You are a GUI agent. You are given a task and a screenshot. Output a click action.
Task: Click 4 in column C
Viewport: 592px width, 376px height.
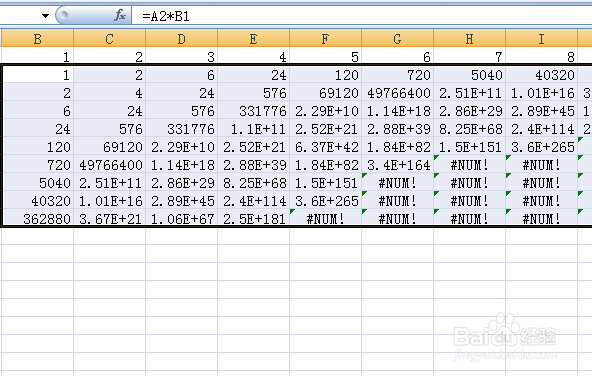[x=109, y=93]
